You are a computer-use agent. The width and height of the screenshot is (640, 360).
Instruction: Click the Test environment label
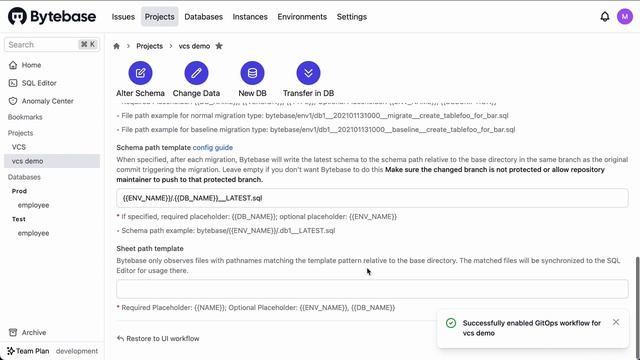point(19,219)
